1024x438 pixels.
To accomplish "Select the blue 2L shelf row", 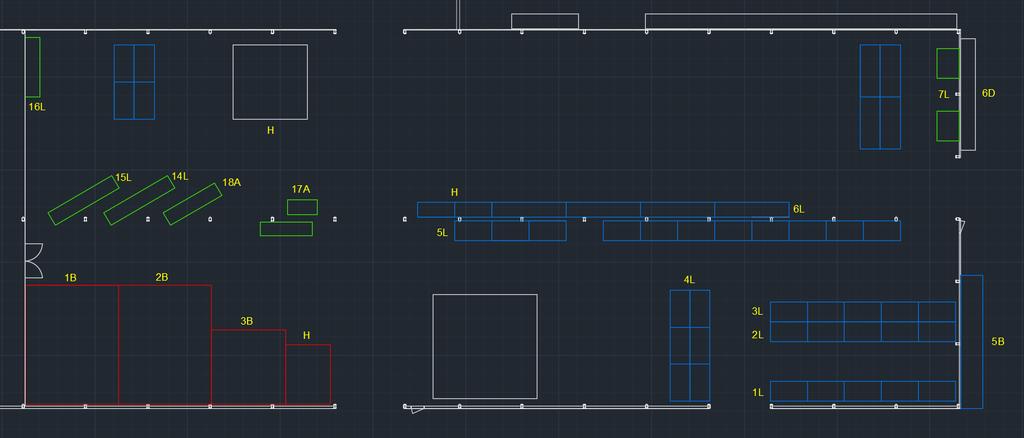I will [863, 332].
